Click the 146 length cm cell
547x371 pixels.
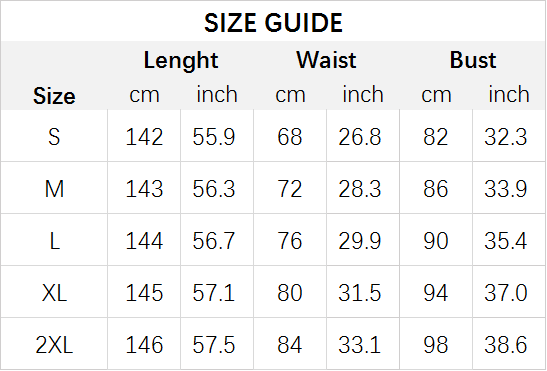pos(144,345)
